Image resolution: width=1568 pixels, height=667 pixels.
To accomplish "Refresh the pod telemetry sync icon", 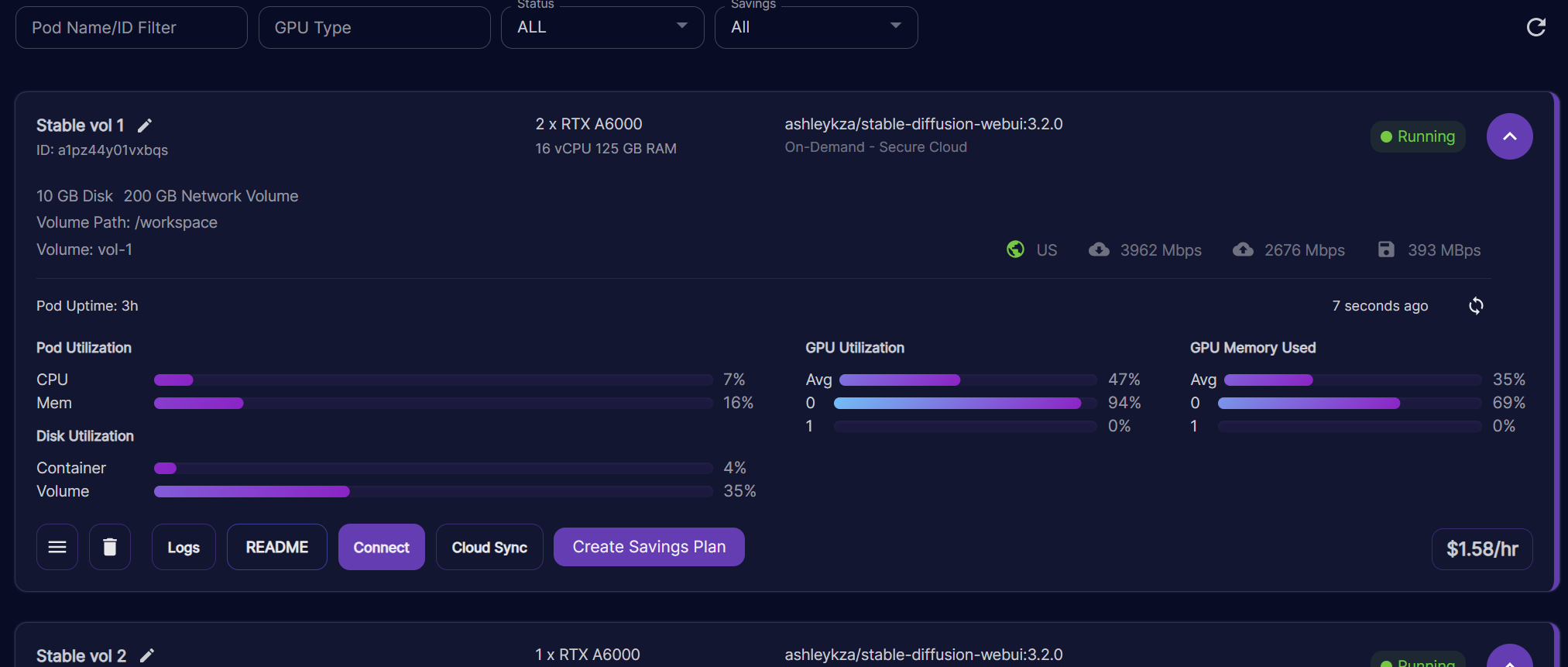I will tap(1476, 306).
